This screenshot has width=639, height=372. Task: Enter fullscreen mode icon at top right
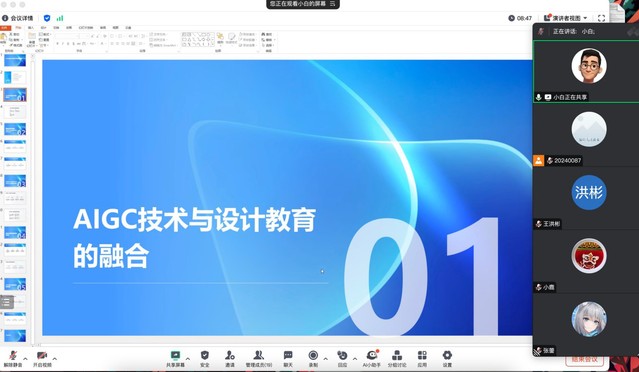coord(601,18)
